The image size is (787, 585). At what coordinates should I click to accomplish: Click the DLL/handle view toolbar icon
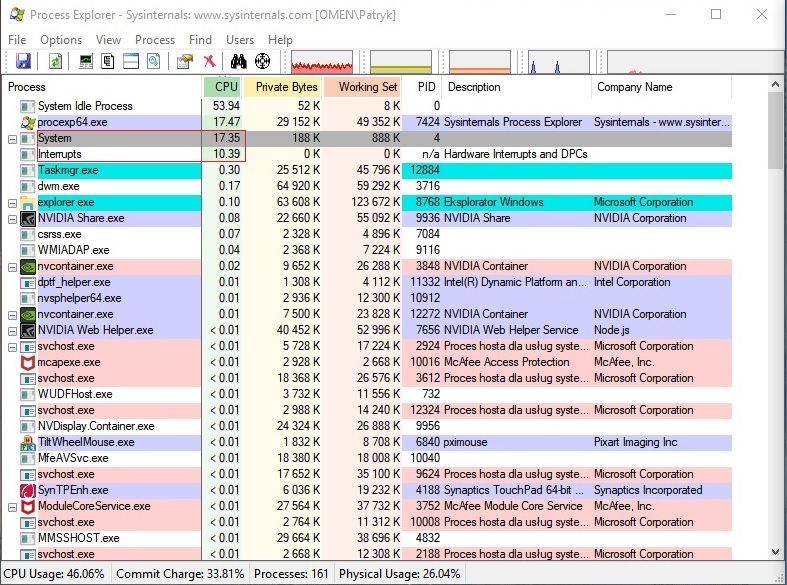click(154, 61)
